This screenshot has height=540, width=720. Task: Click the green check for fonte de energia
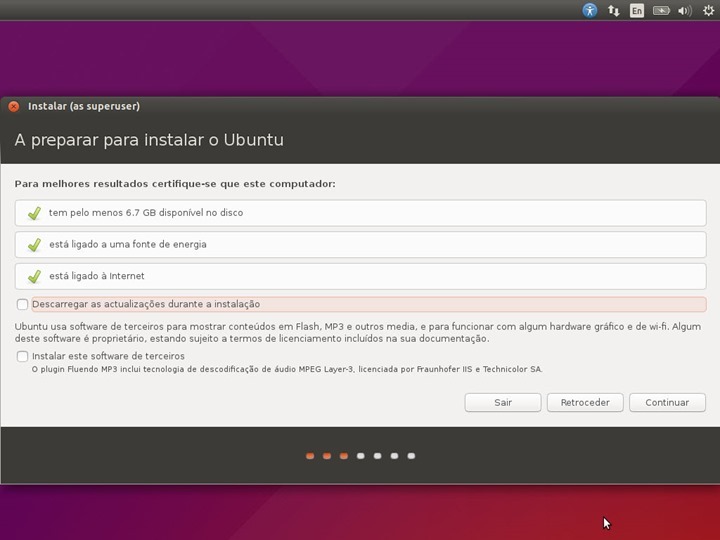(34, 245)
